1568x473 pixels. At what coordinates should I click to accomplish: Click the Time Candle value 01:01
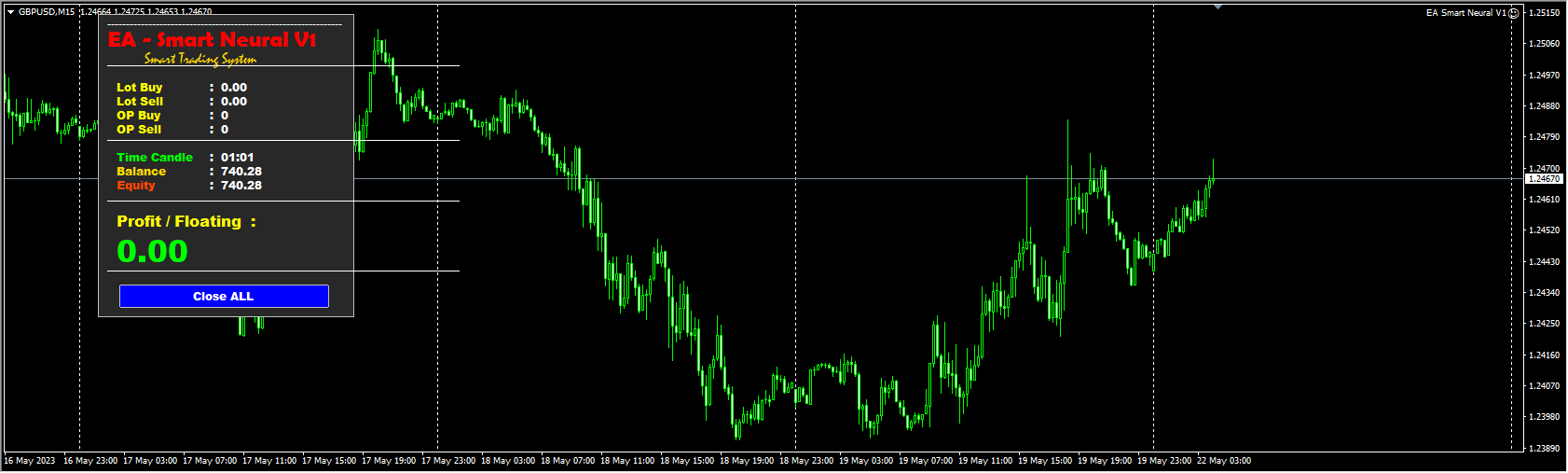pyautogui.click(x=238, y=158)
